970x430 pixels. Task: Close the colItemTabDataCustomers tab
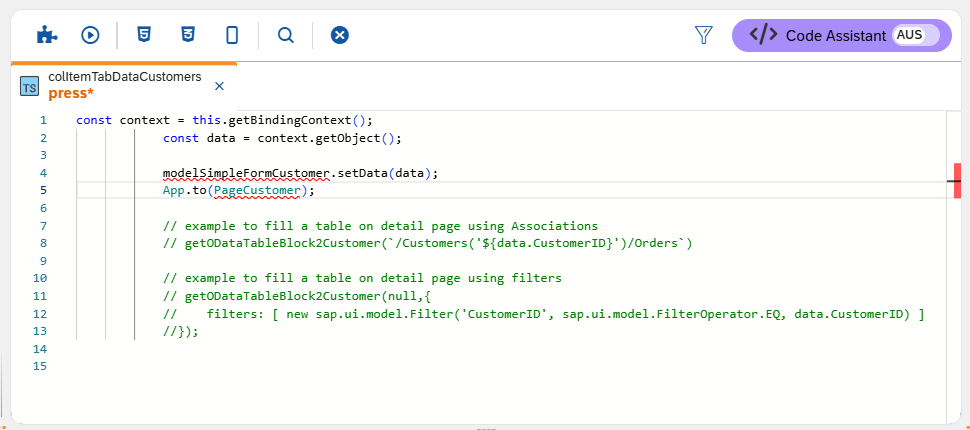click(x=219, y=86)
